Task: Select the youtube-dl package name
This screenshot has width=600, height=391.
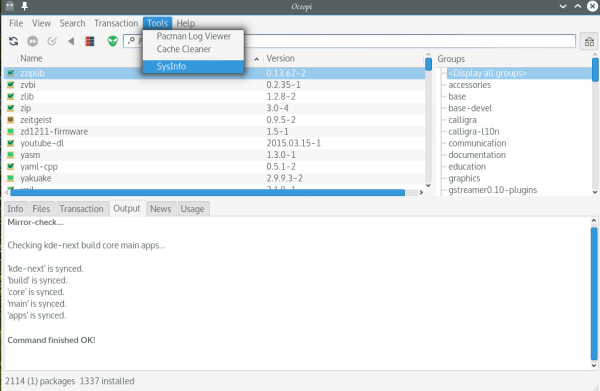Action: coord(42,143)
